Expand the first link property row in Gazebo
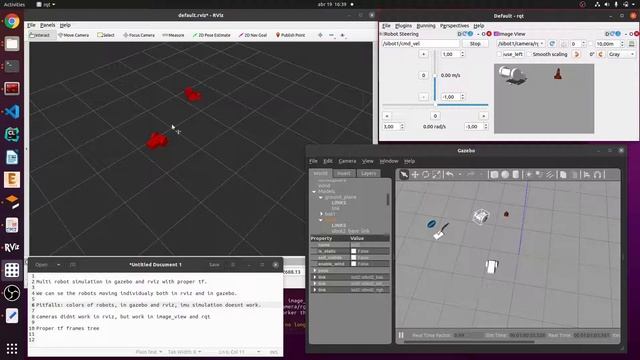 315,277
